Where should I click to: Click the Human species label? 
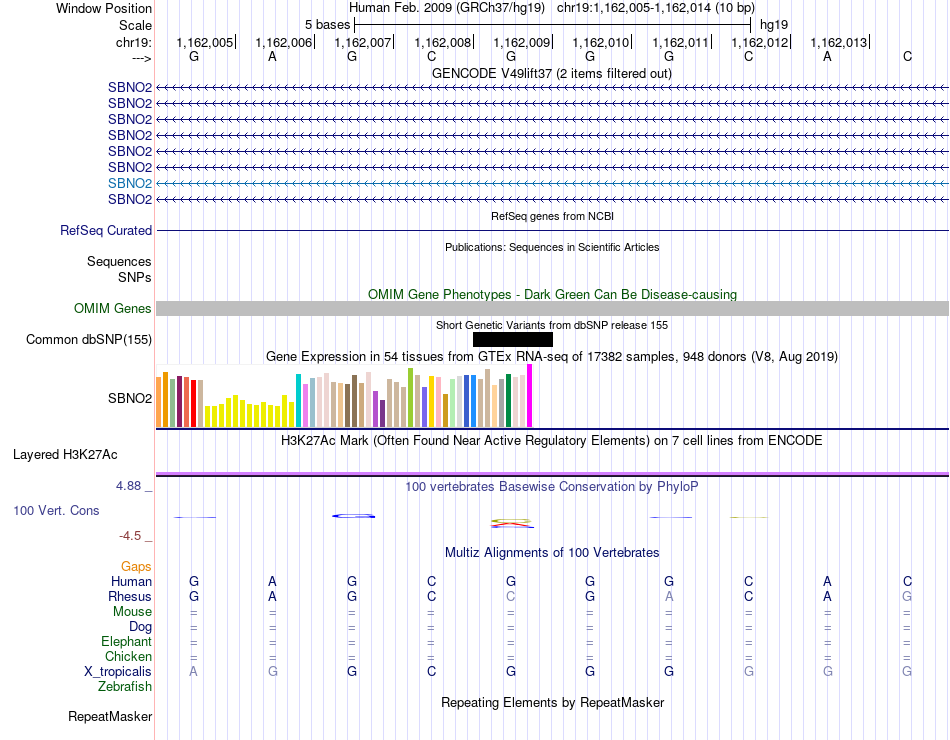click(131, 581)
